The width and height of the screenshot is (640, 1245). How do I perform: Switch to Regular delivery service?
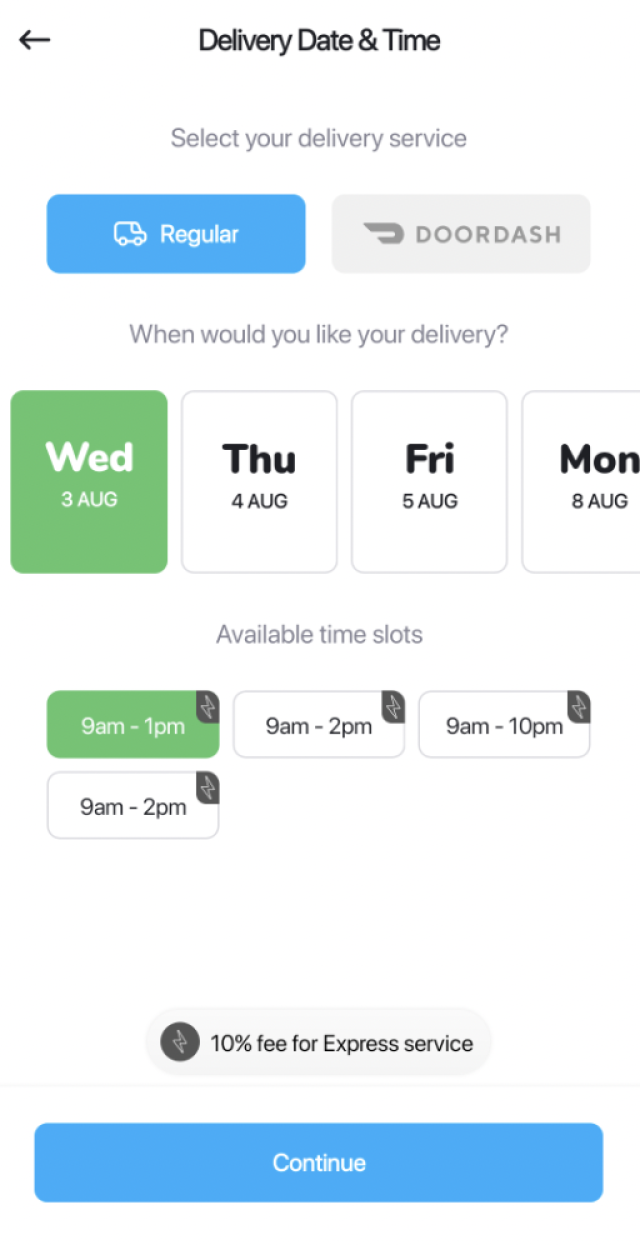point(176,234)
